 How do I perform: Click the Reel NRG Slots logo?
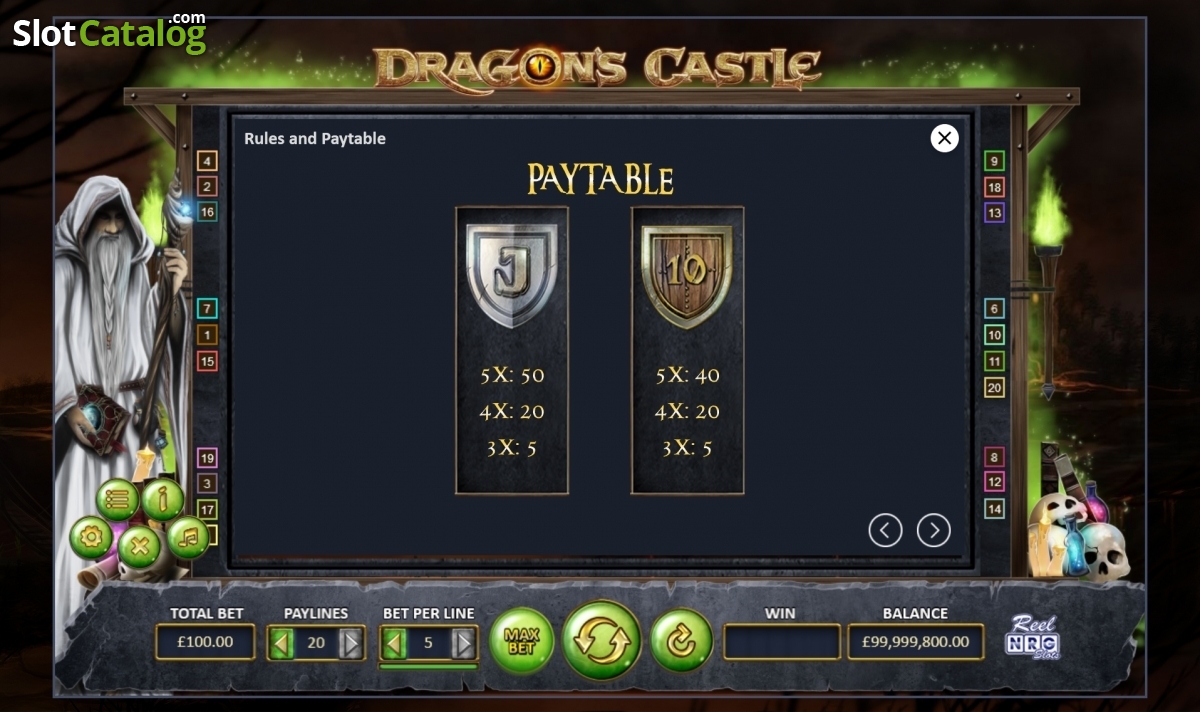1033,636
